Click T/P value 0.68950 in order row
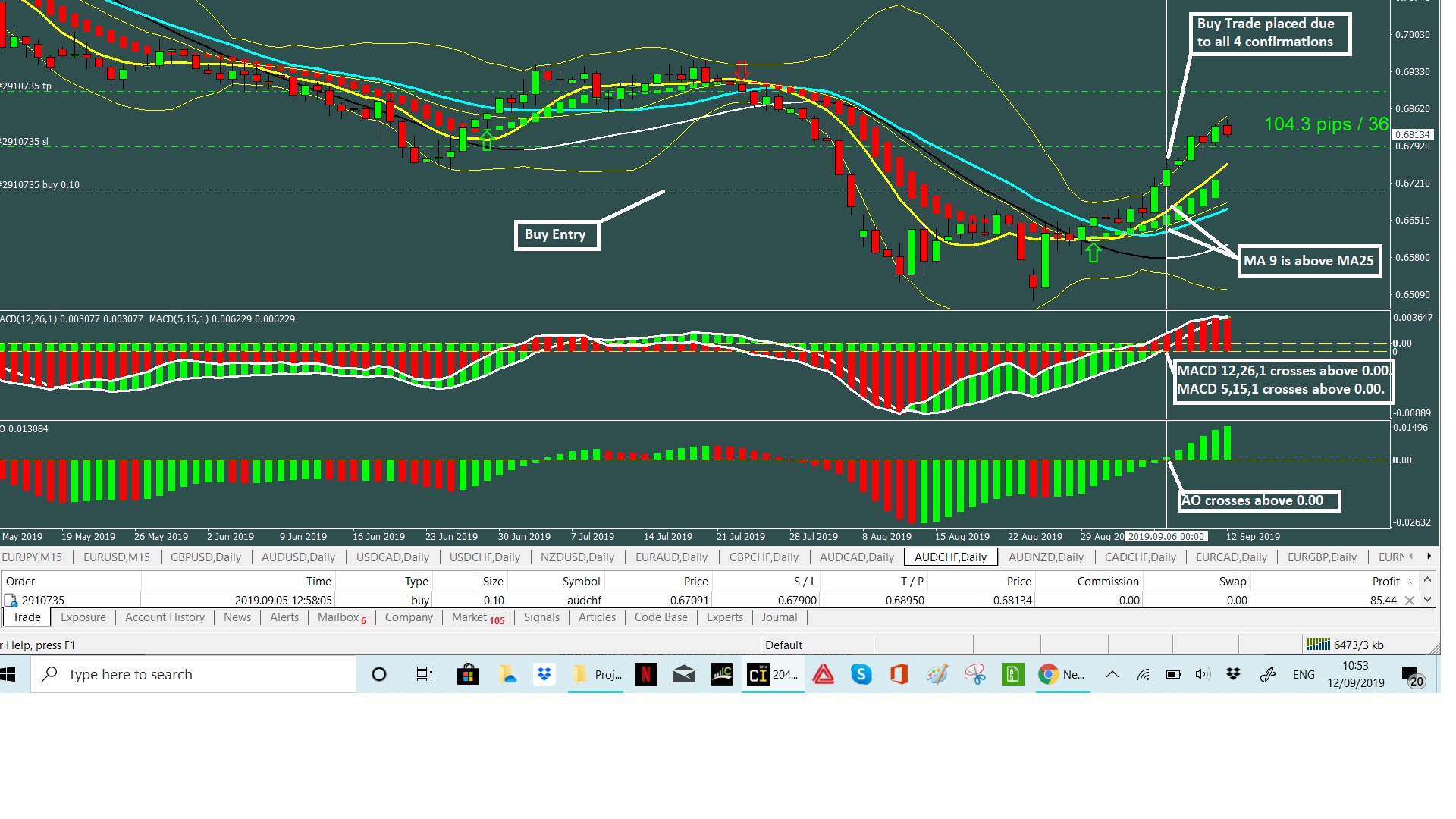 pyautogui.click(x=905, y=601)
